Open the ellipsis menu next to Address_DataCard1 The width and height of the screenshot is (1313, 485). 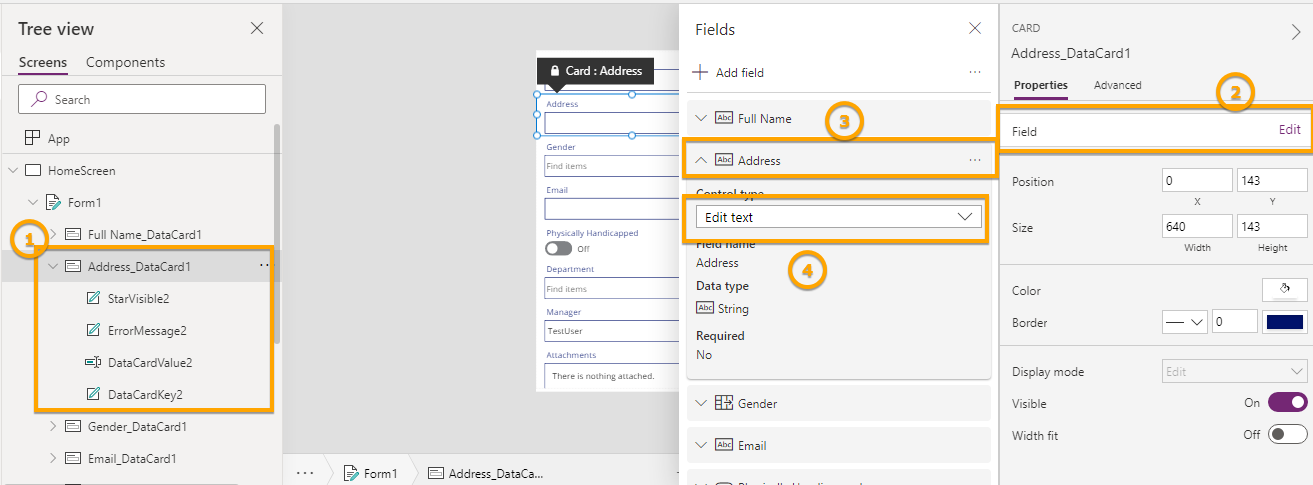tap(264, 266)
